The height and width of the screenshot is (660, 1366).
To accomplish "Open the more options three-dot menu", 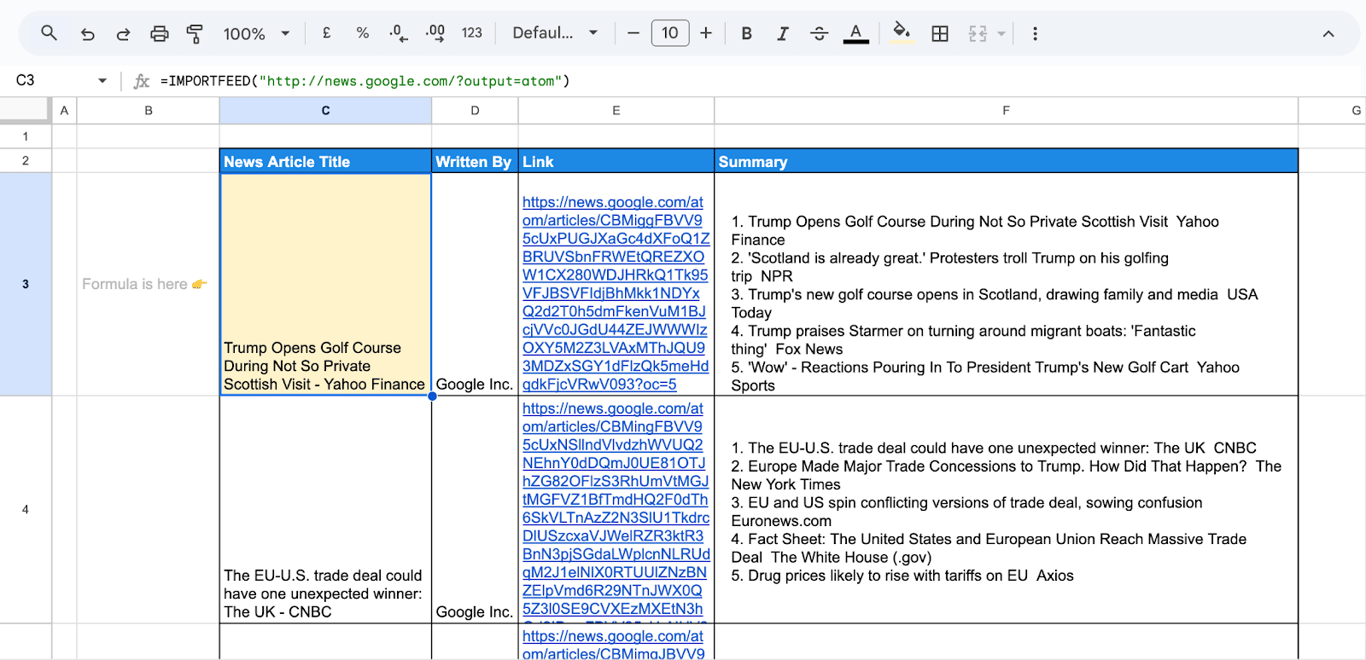I will pyautogui.click(x=1035, y=33).
